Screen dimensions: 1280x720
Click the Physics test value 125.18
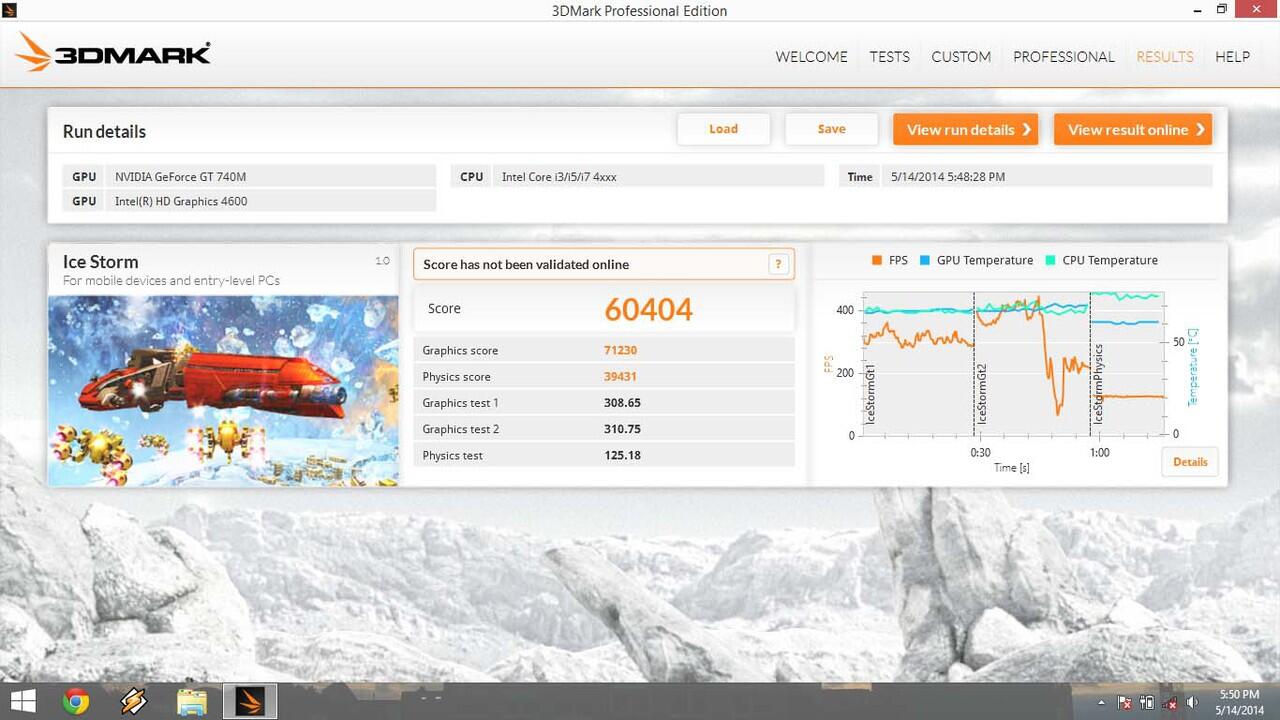622,455
